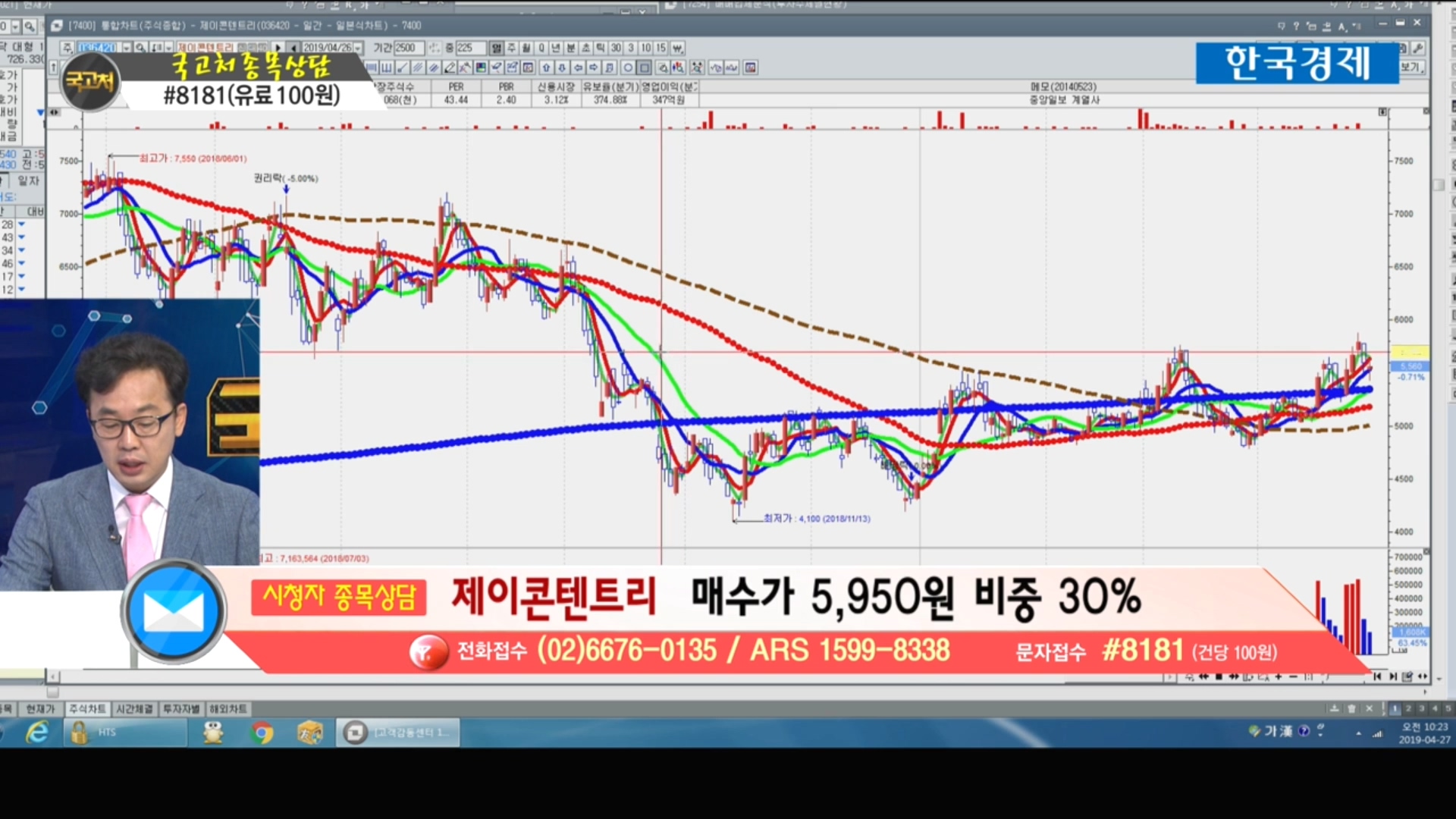This screenshot has height=819, width=1456.
Task: Toggle daily chart period button 일
Action: coord(497,48)
